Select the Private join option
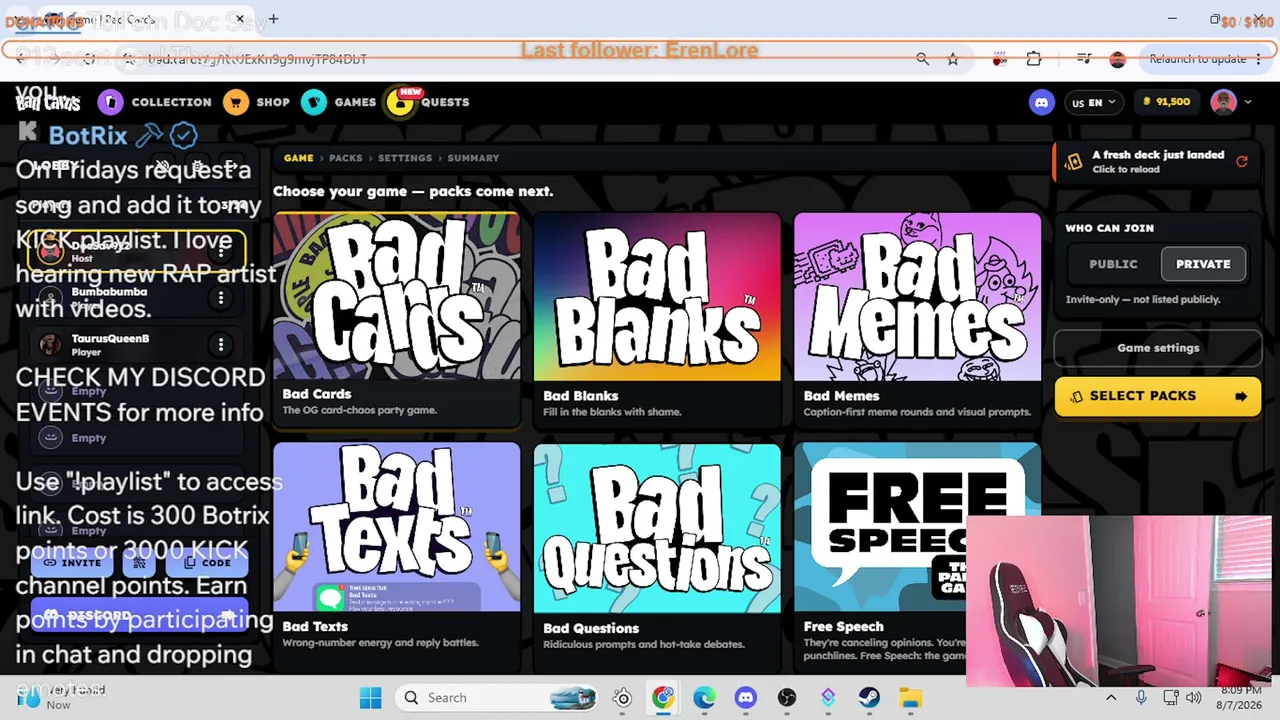This screenshot has height=720, width=1280. point(1203,264)
